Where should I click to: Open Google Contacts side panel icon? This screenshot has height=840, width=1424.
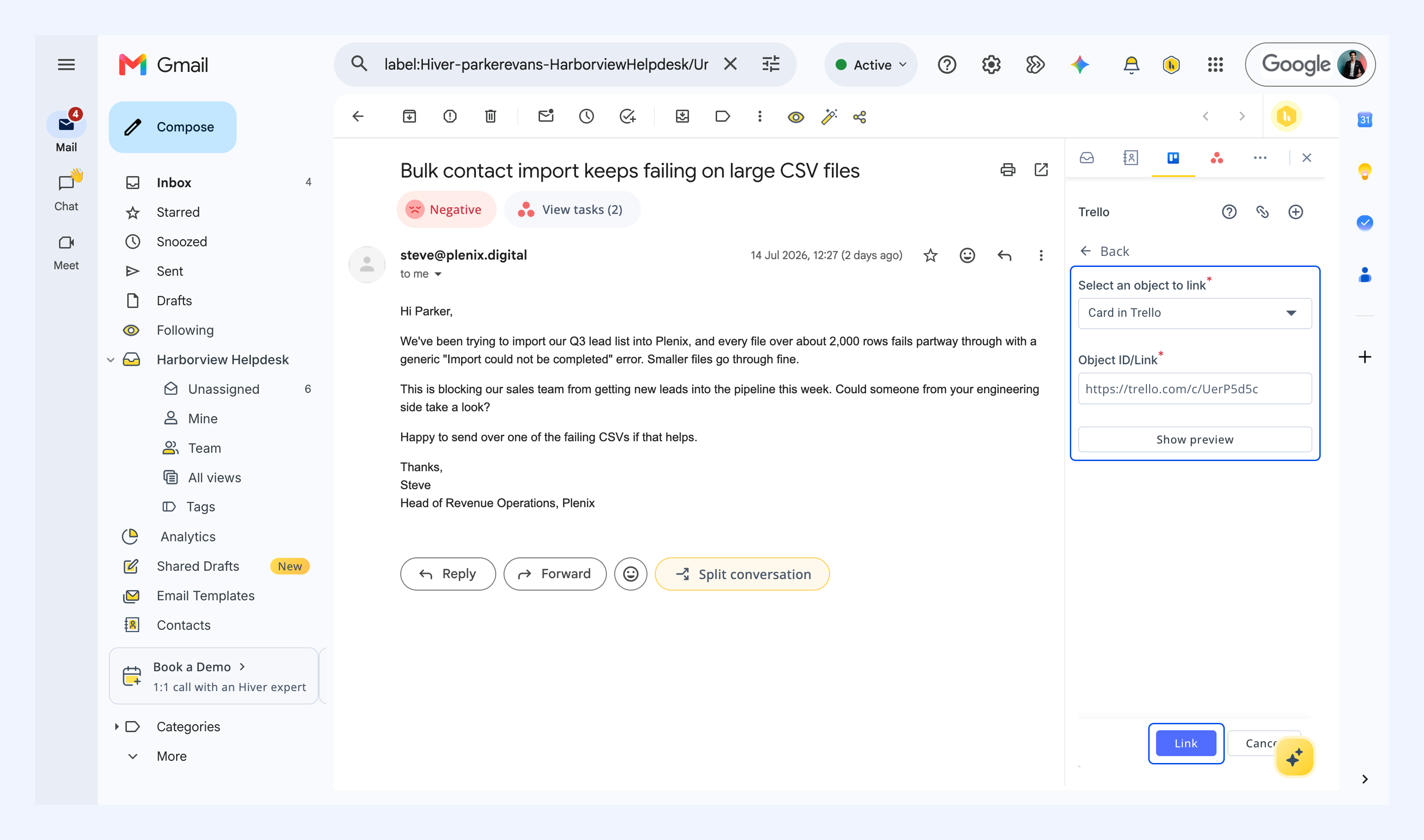coord(1365,275)
